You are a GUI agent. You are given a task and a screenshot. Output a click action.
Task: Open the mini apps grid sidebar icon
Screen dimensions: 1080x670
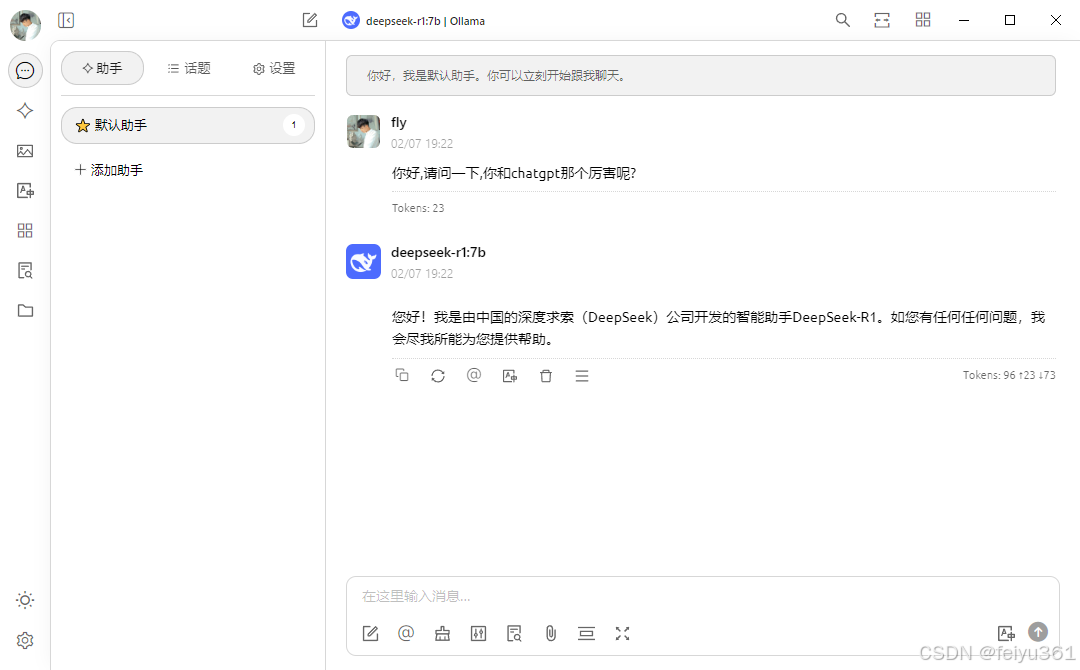point(25,231)
